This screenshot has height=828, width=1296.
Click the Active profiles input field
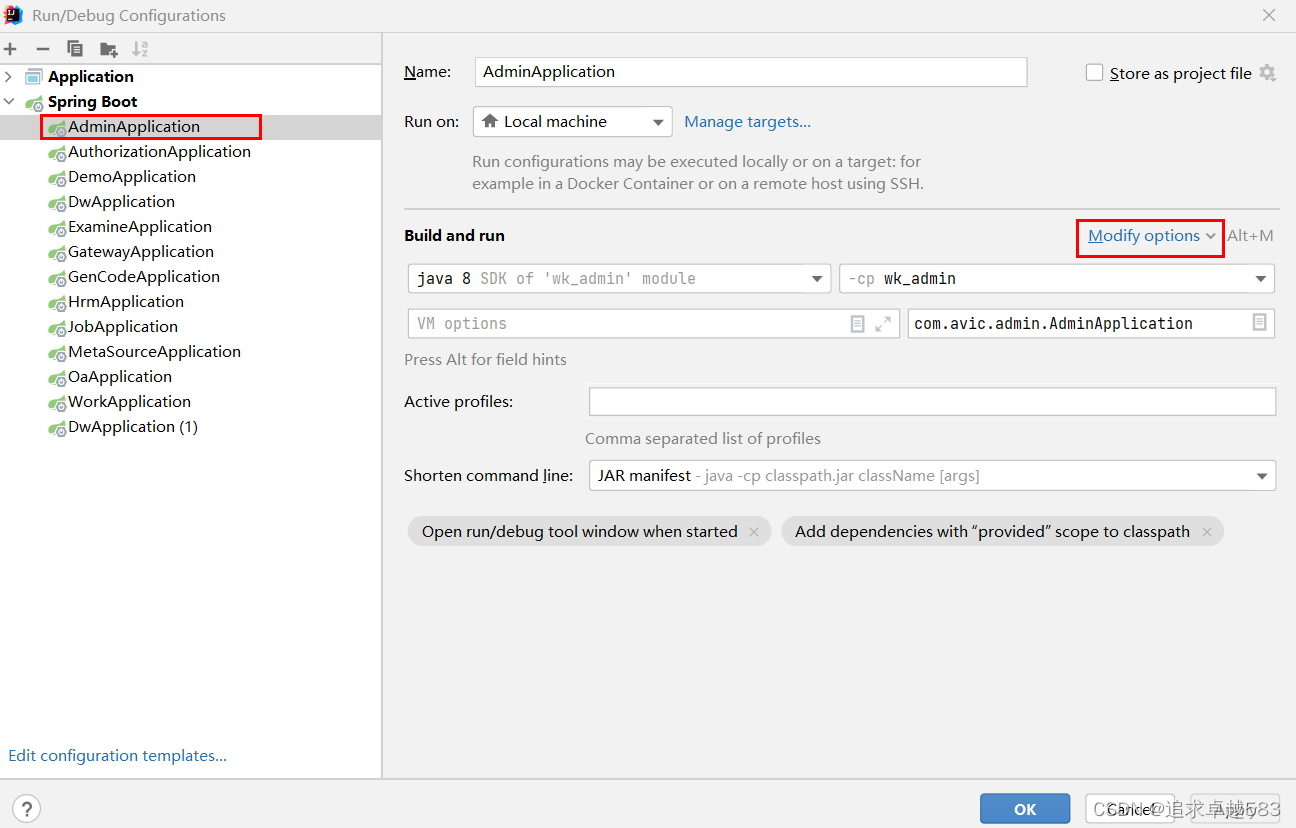(931, 402)
